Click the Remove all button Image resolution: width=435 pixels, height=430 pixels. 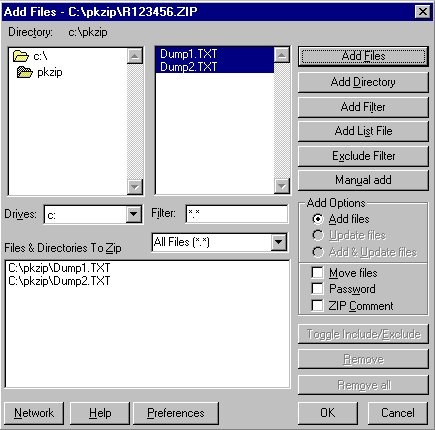[363, 385]
